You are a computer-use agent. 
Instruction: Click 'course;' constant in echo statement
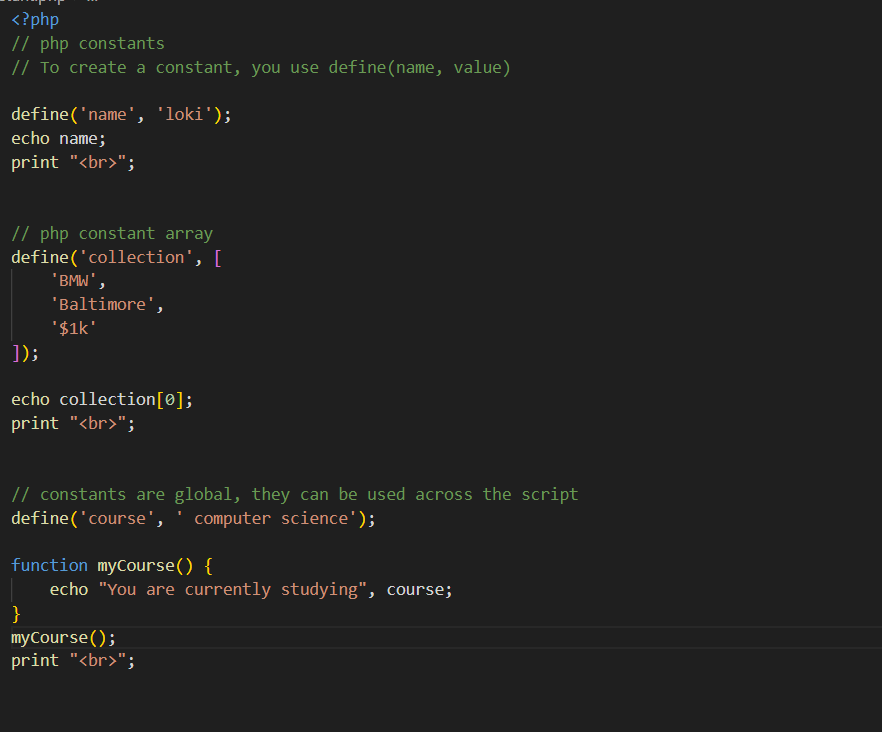point(420,590)
